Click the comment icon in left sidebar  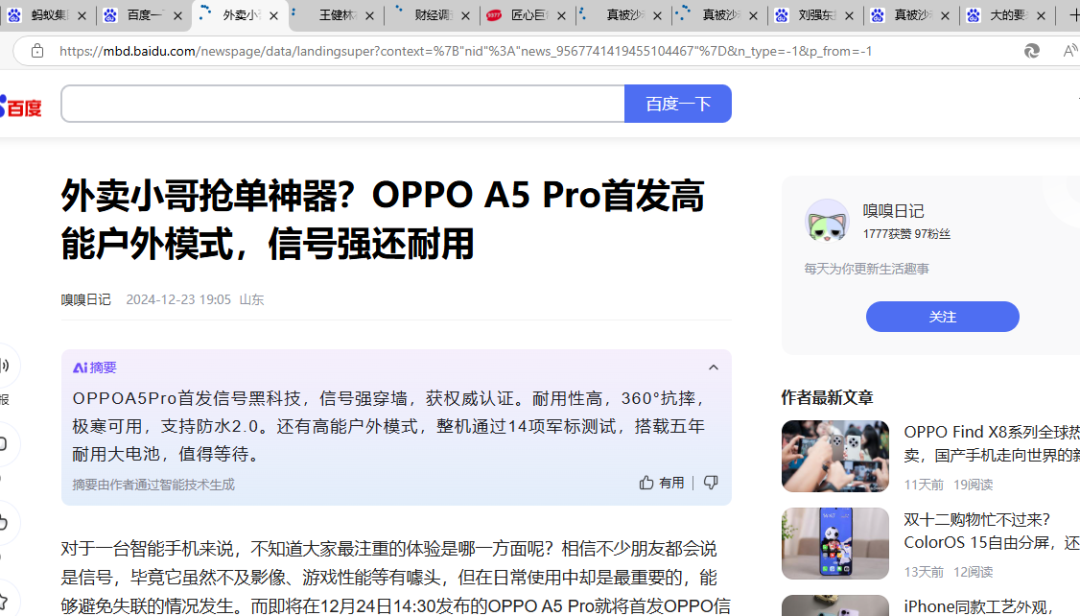click(x=5, y=444)
